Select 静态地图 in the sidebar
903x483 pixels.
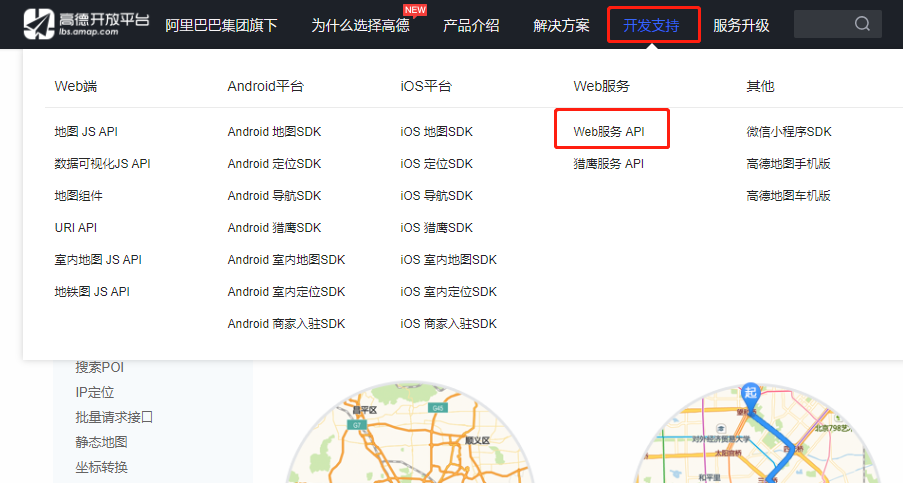pos(101,442)
